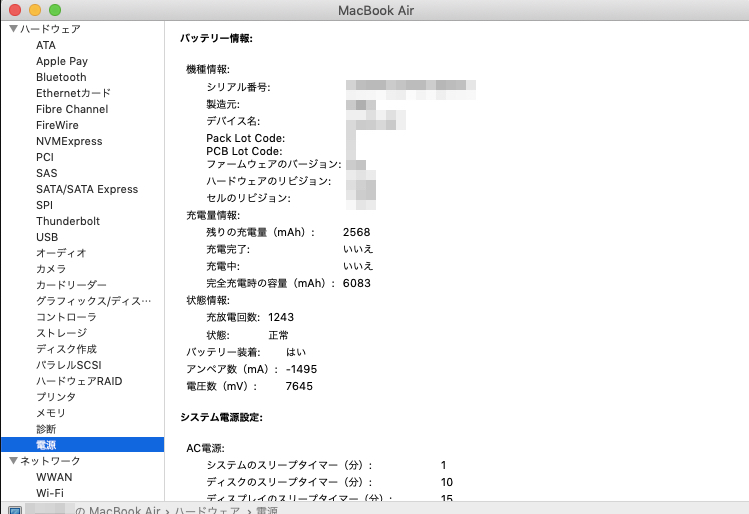Screen dimensions: 749x514
Task: Click the full charge capacity value 6083
Action: pos(357,283)
